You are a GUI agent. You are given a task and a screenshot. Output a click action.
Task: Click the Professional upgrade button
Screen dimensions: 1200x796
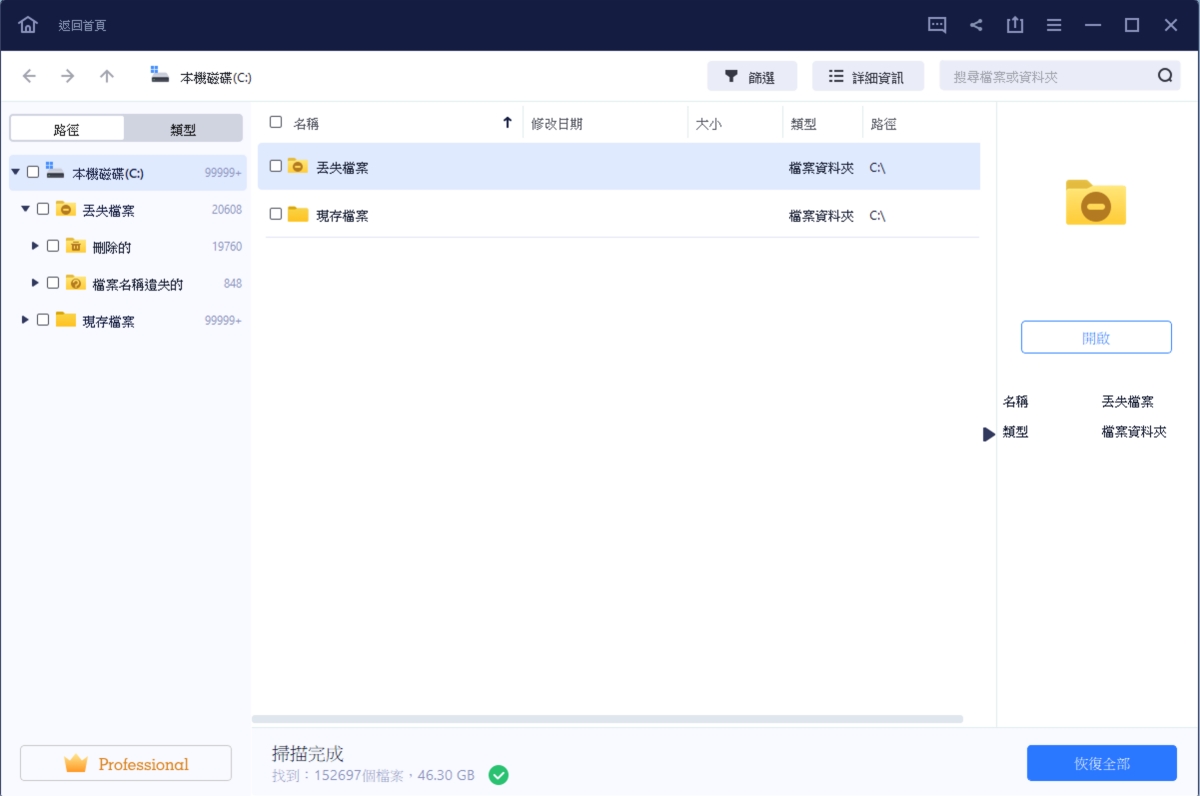coord(126,763)
